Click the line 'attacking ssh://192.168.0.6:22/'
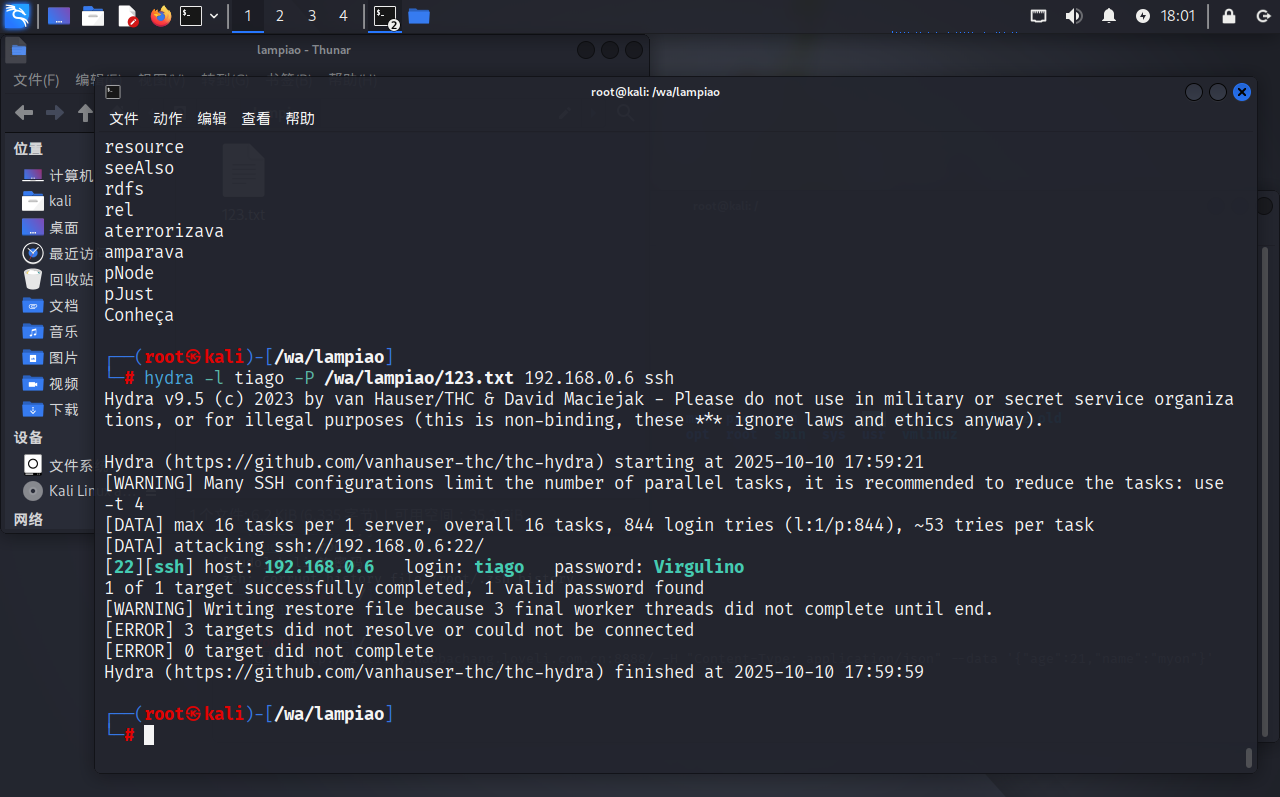This screenshot has height=797, width=1280. (294, 546)
